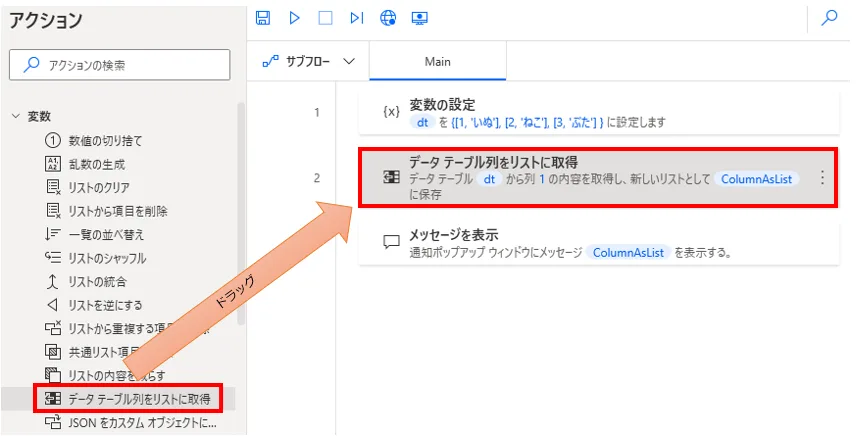The height and width of the screenshot is (436, 861).
Task: Click the Save icon in toolbar
Action: [x=263, y=17]
